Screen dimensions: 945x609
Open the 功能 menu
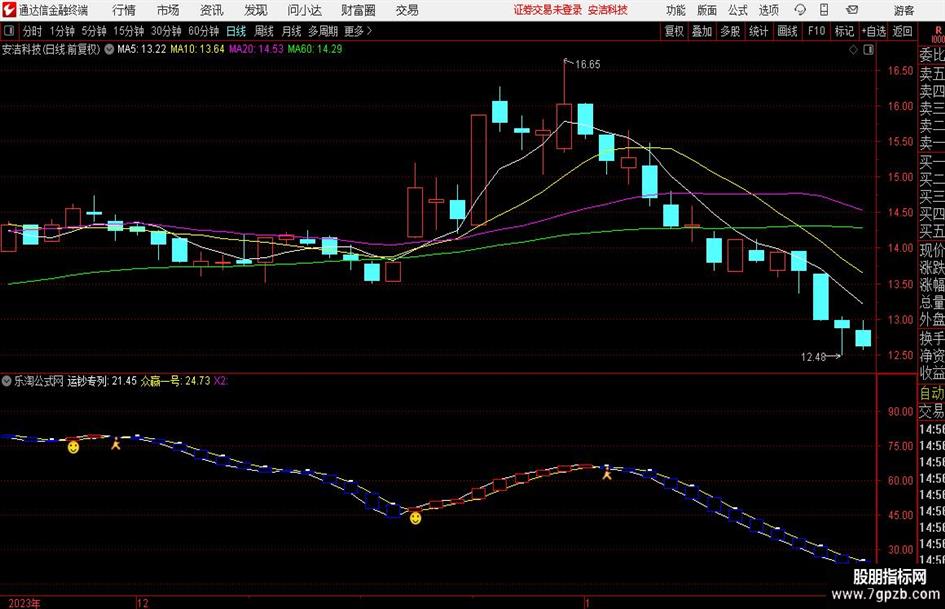[x=676, y=10]
